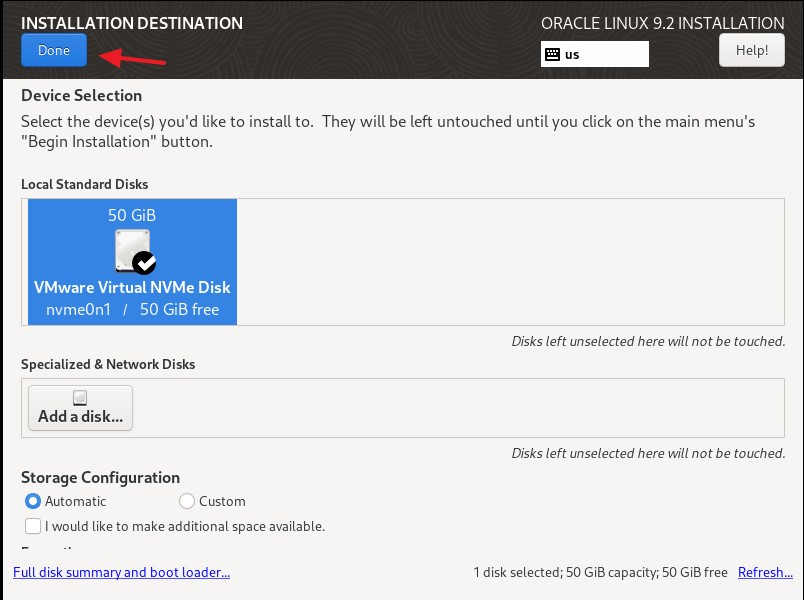Viewport: 804px width, 600px height.
Task: Enable make additional space available checkbox
Action: pyautogui.click(x=33, y=526)
